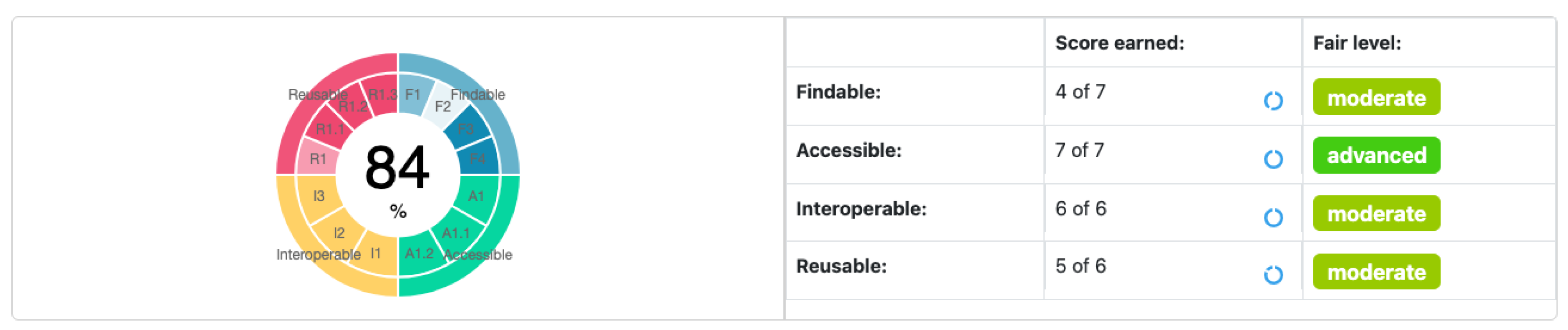This screenshot has width=1568, height=330.
Task: Select the R1.3 chart segment
Action: (x=382, y=94)
